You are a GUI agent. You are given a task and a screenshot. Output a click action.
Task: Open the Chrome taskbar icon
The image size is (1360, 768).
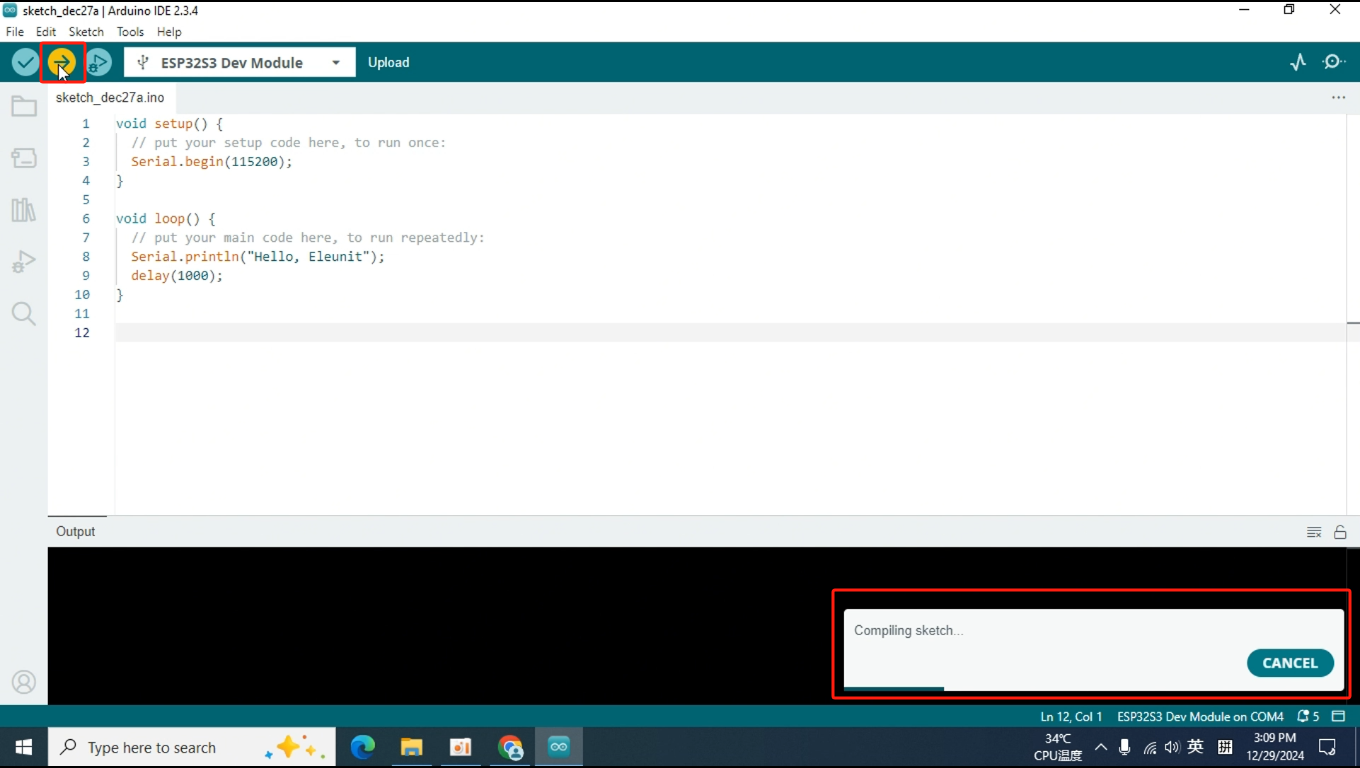tap(510, 747)
